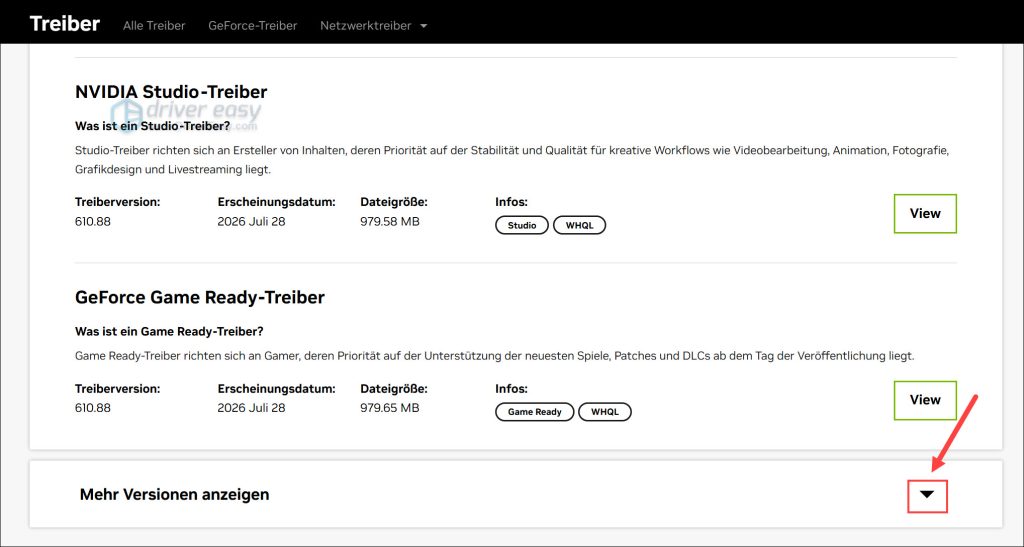Select file size 979.65 MB
1024x547 pixels.
[x=390, y=408]
